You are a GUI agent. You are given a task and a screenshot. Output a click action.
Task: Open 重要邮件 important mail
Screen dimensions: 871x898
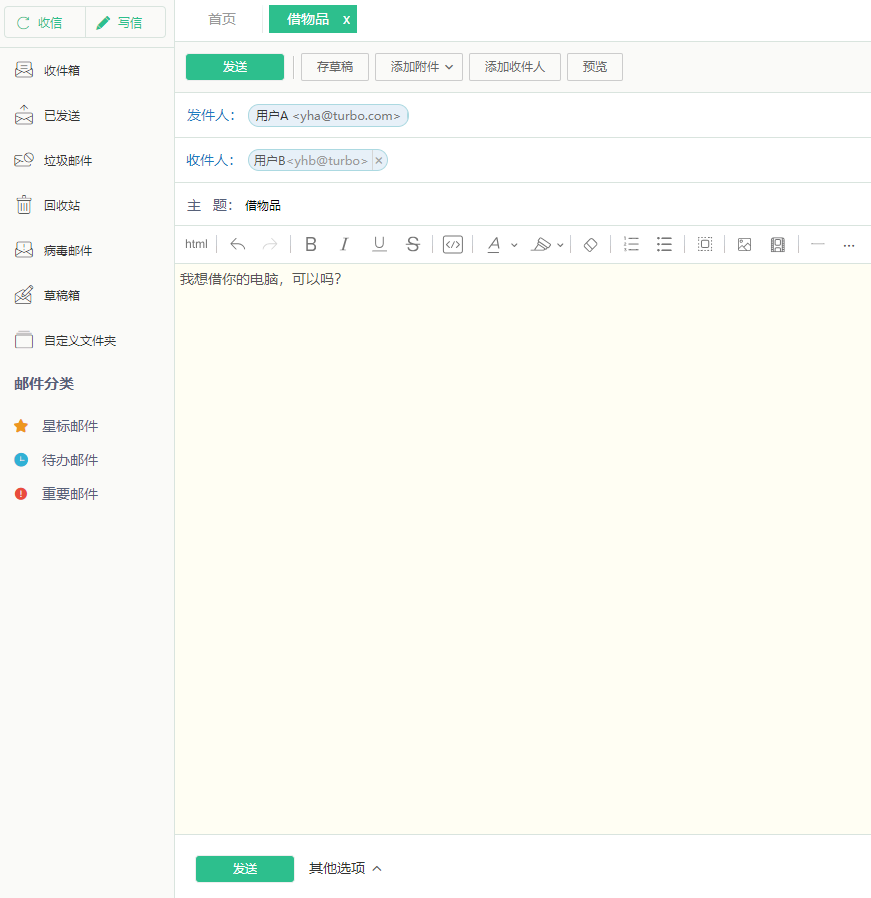pos(69,494)
